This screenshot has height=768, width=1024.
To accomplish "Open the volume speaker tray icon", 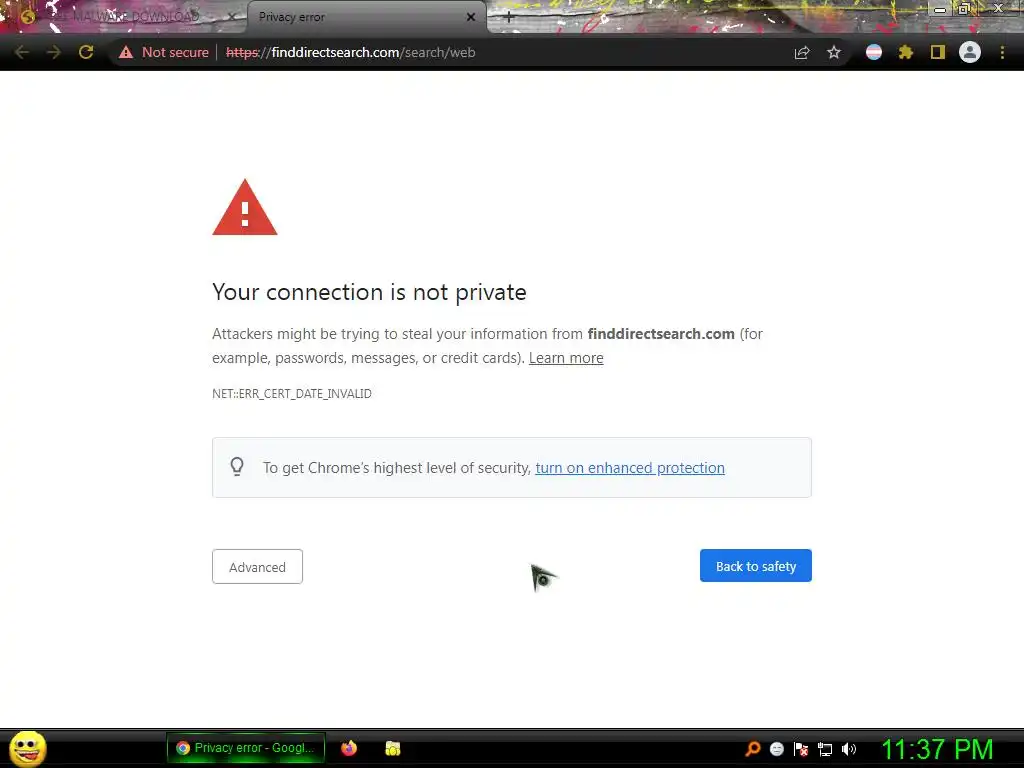I will 849,749.
